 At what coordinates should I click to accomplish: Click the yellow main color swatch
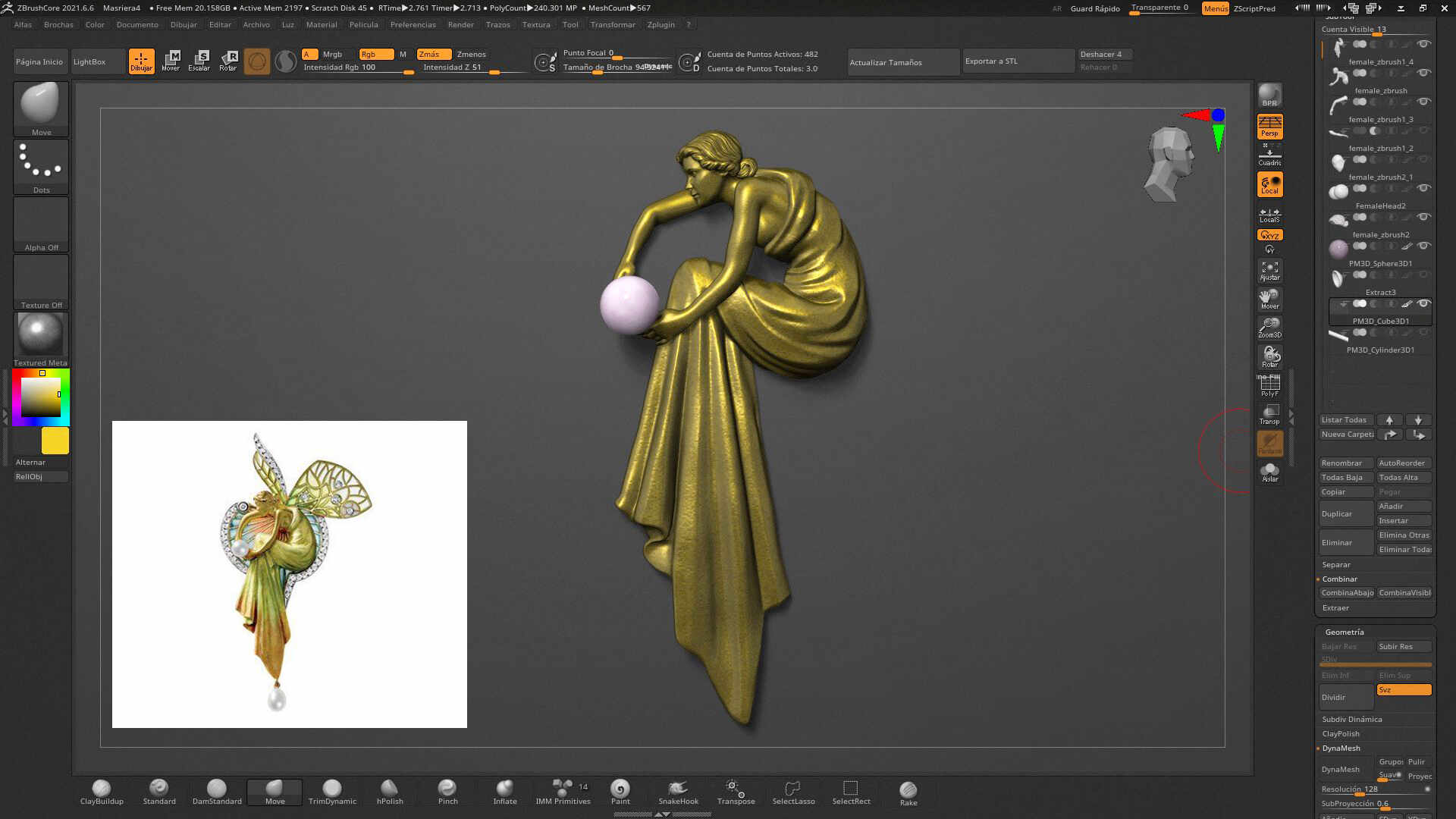55,441
